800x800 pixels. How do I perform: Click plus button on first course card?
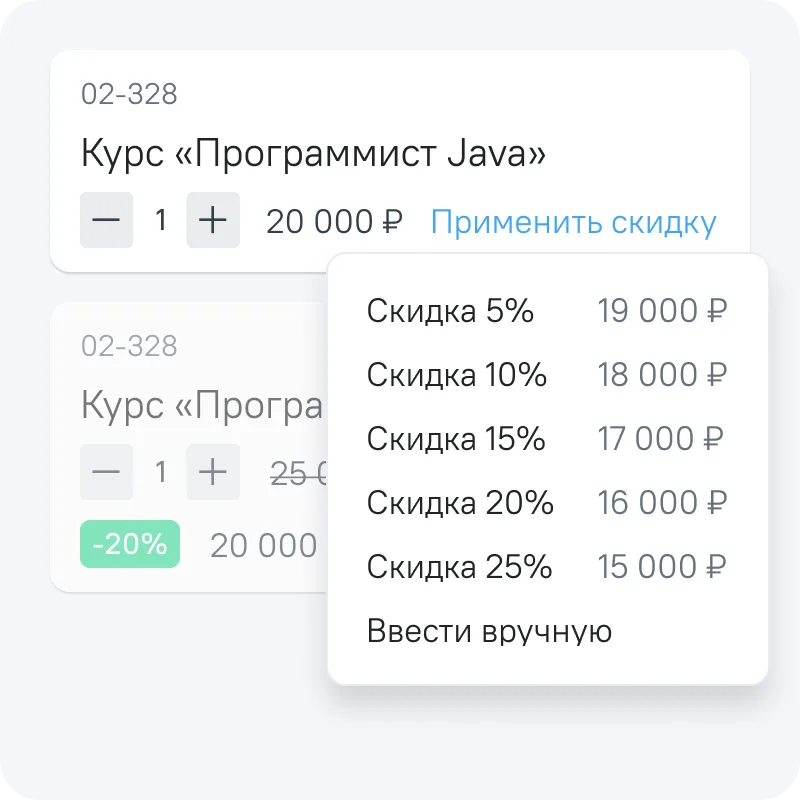pyautogui.click(x=213, y=220)
